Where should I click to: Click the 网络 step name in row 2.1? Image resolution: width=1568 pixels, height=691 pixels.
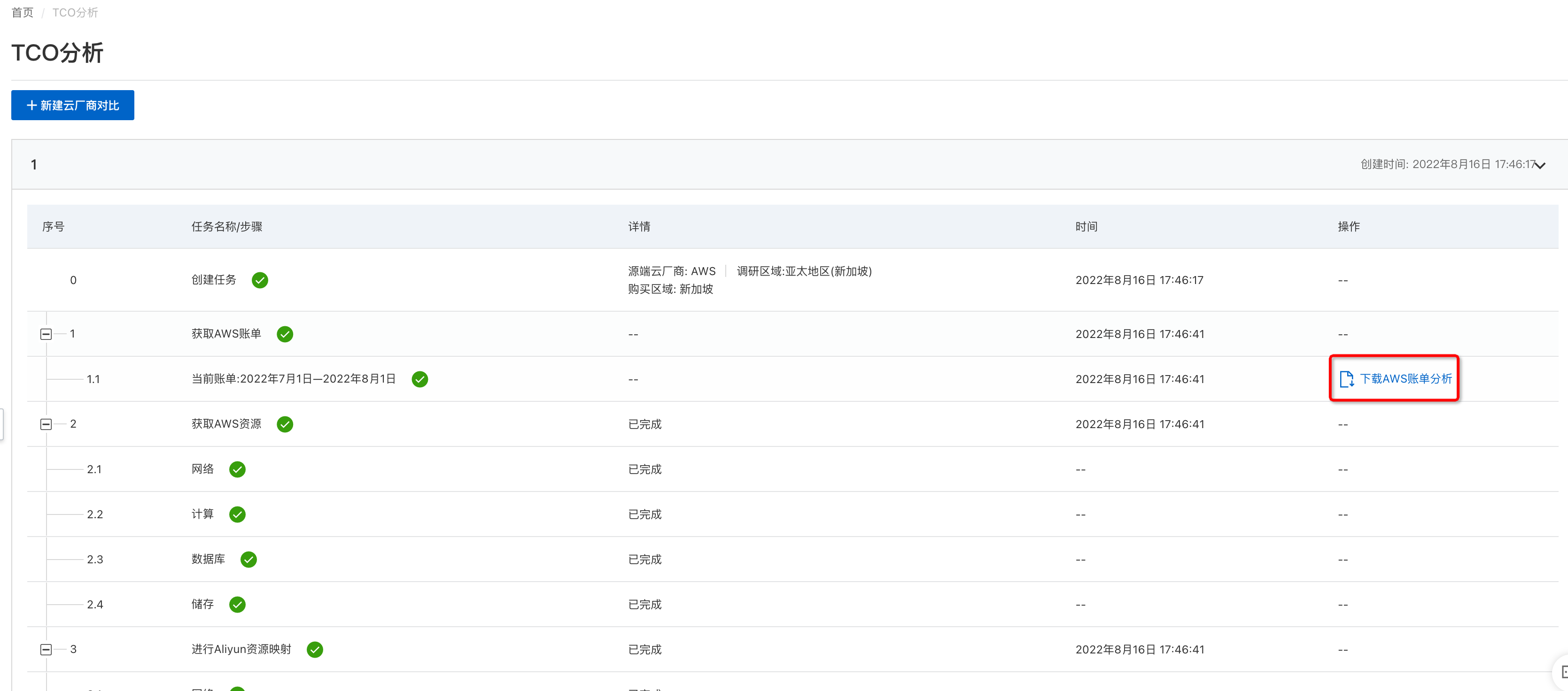tap(203, 469)
